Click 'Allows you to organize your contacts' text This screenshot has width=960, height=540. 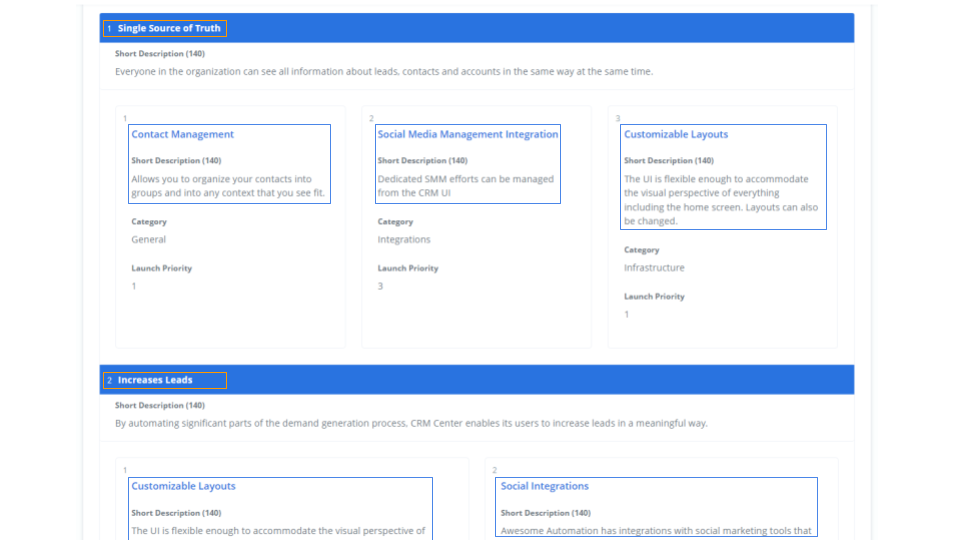click(228, 186)
